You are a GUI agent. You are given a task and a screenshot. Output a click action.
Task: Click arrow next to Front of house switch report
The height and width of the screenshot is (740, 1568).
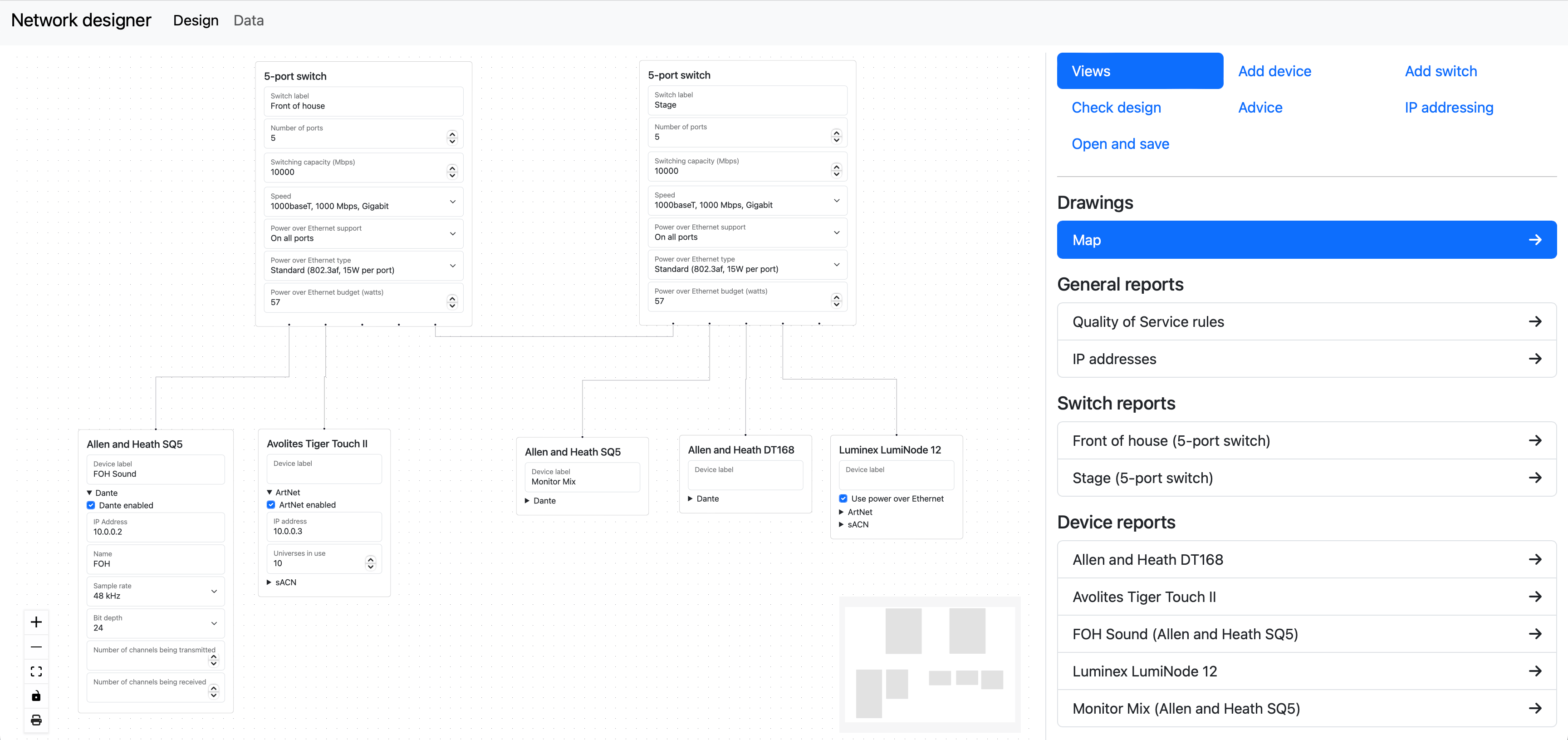point(1534,440)
